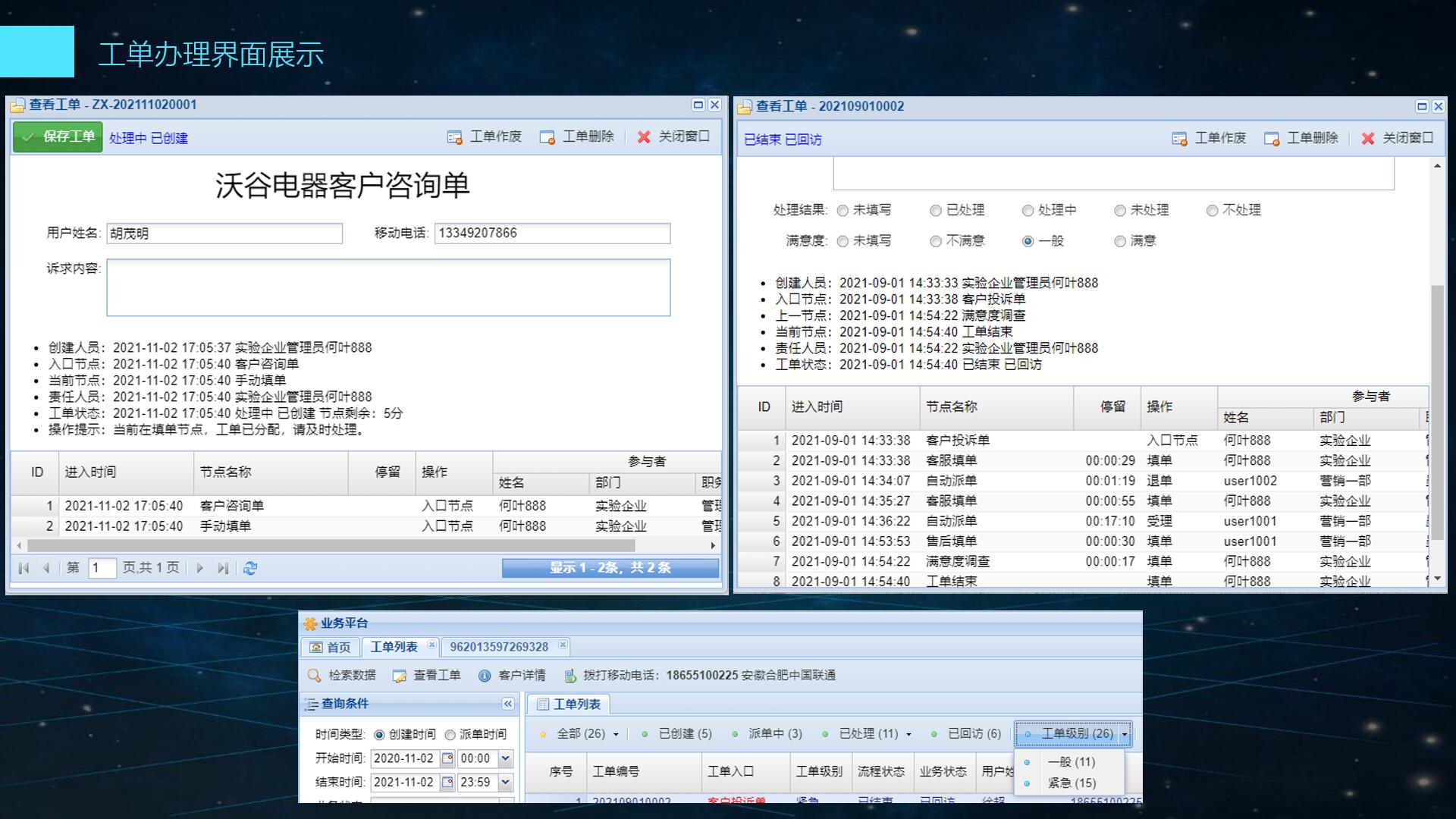1456x819 pixels.
Task: Click 工单作废 icon in left window
Action: (454, 137)
